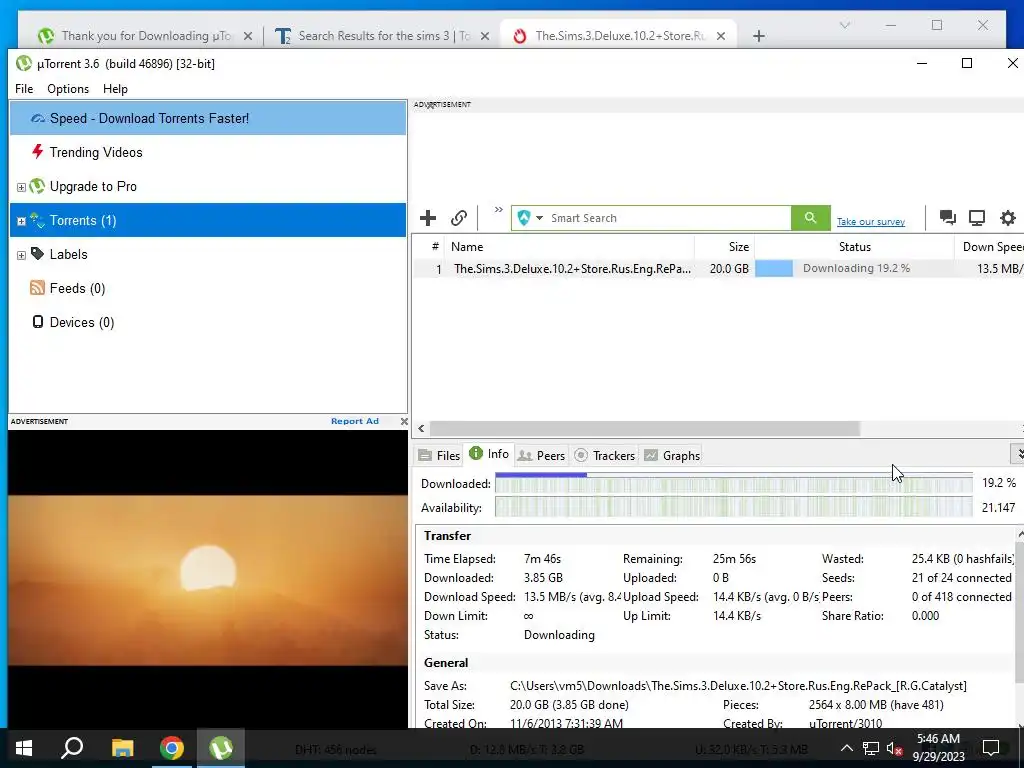1024x768 pixels.
Task: Click the chat bubbles toolbar icon
Action: (x=948, y=217)
